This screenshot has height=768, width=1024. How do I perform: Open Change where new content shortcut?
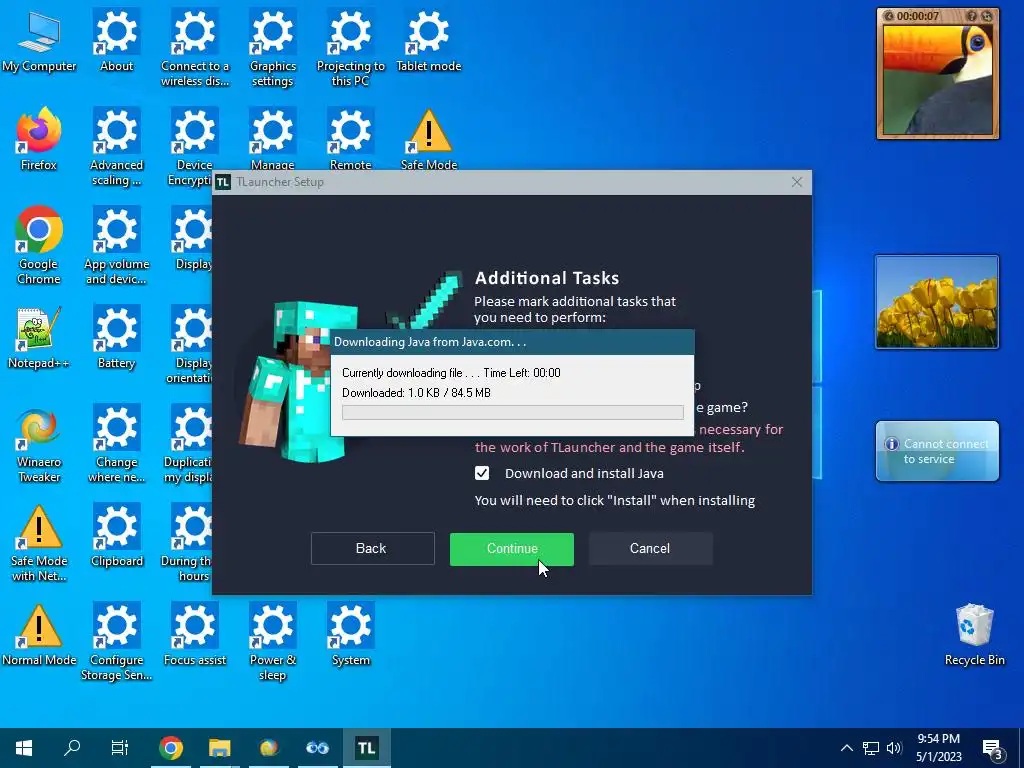116,444
